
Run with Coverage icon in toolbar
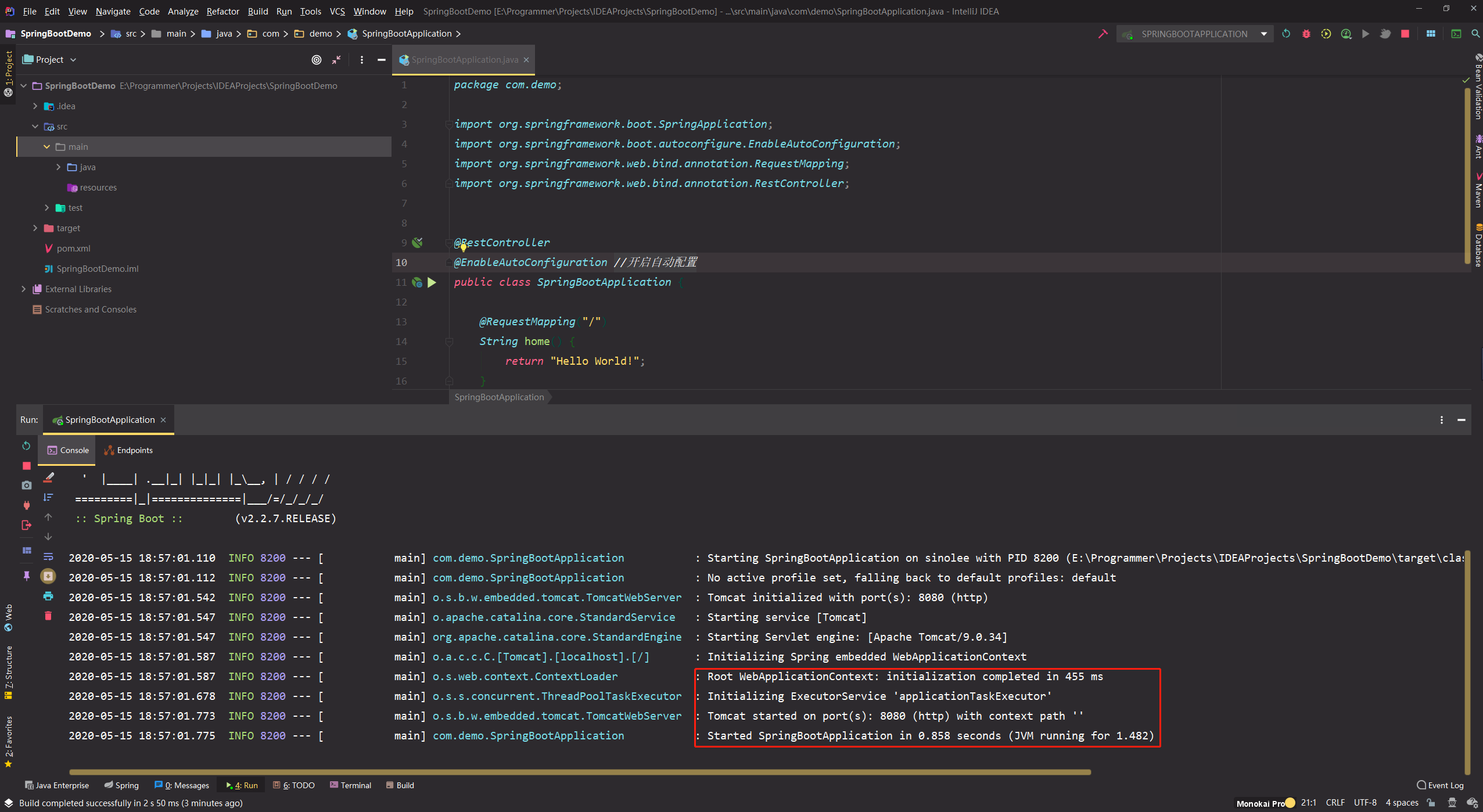pyautogui.click(x=1326, y=34)
